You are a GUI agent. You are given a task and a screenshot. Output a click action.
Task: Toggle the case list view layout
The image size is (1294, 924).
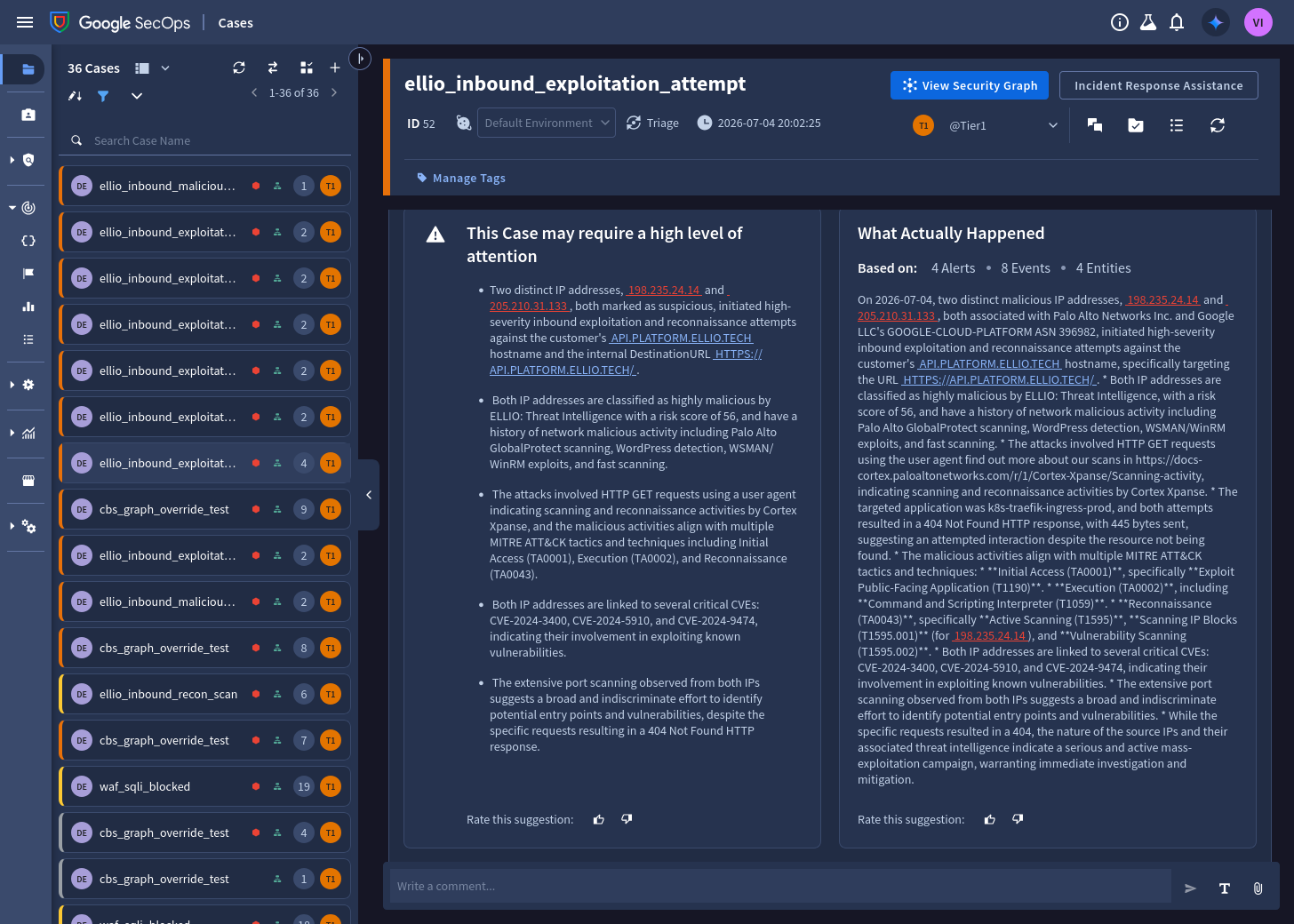142,68
